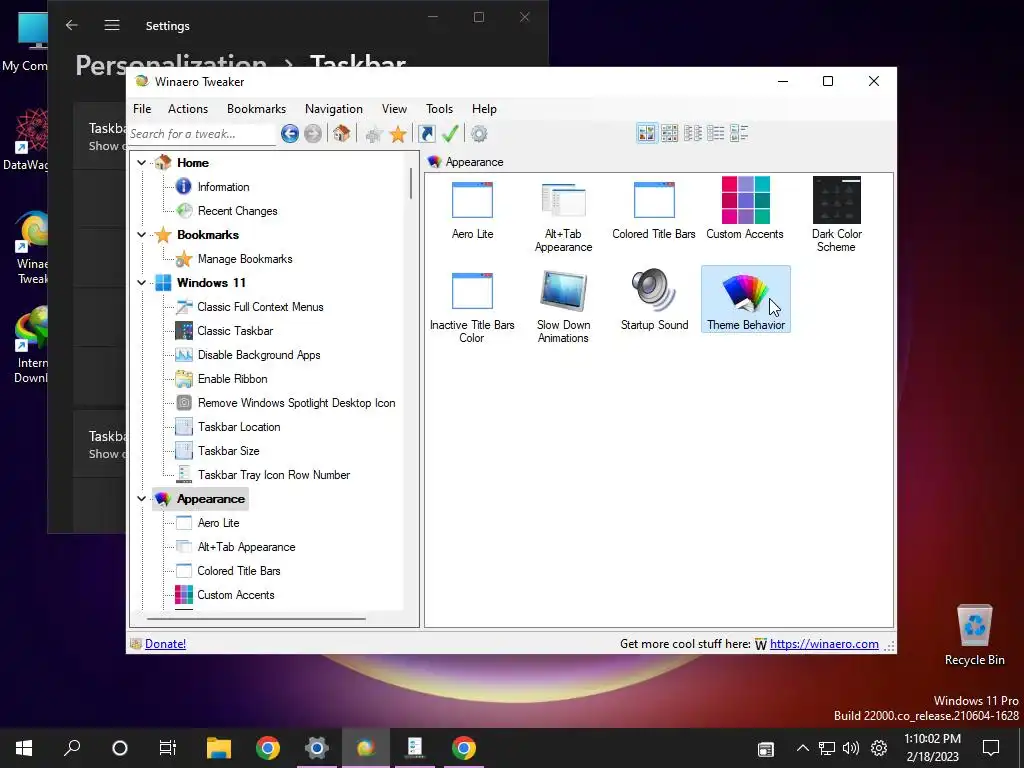Select Aero Lite in the tree

point(218,523)
